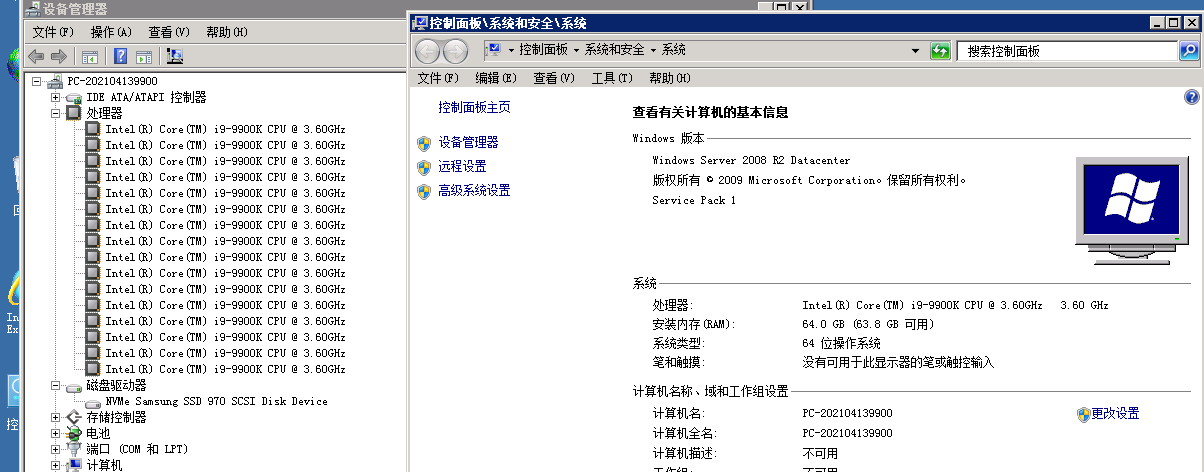
Task: Open the 编辑(E) menu in Control Panel
Action: click(496, 78)
